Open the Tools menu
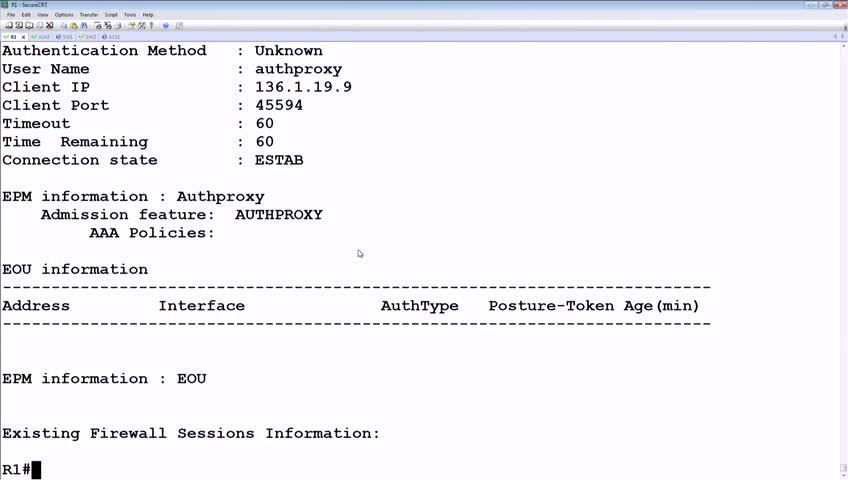 coord(130,15)
